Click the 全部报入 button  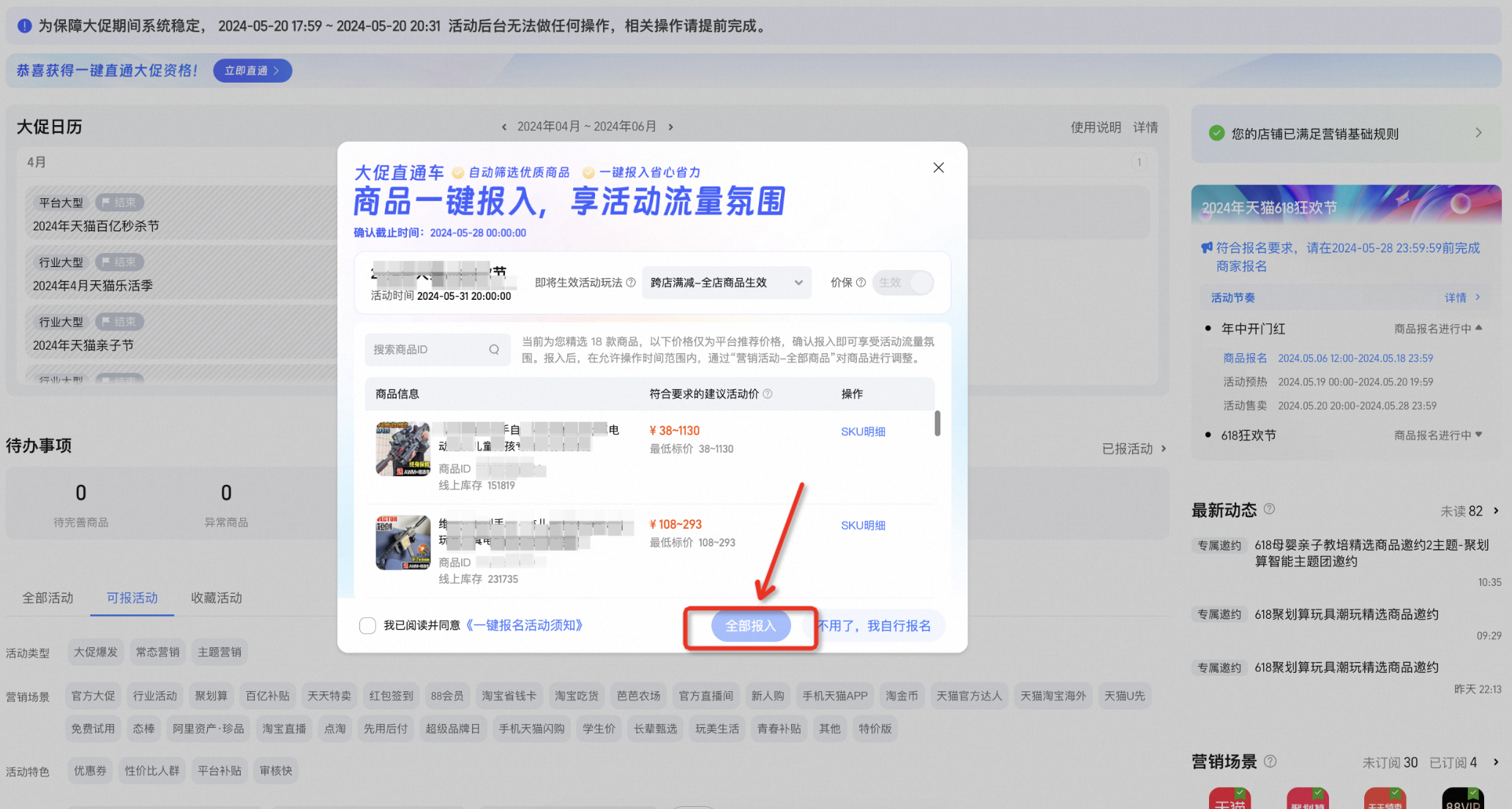pos(750,626)
